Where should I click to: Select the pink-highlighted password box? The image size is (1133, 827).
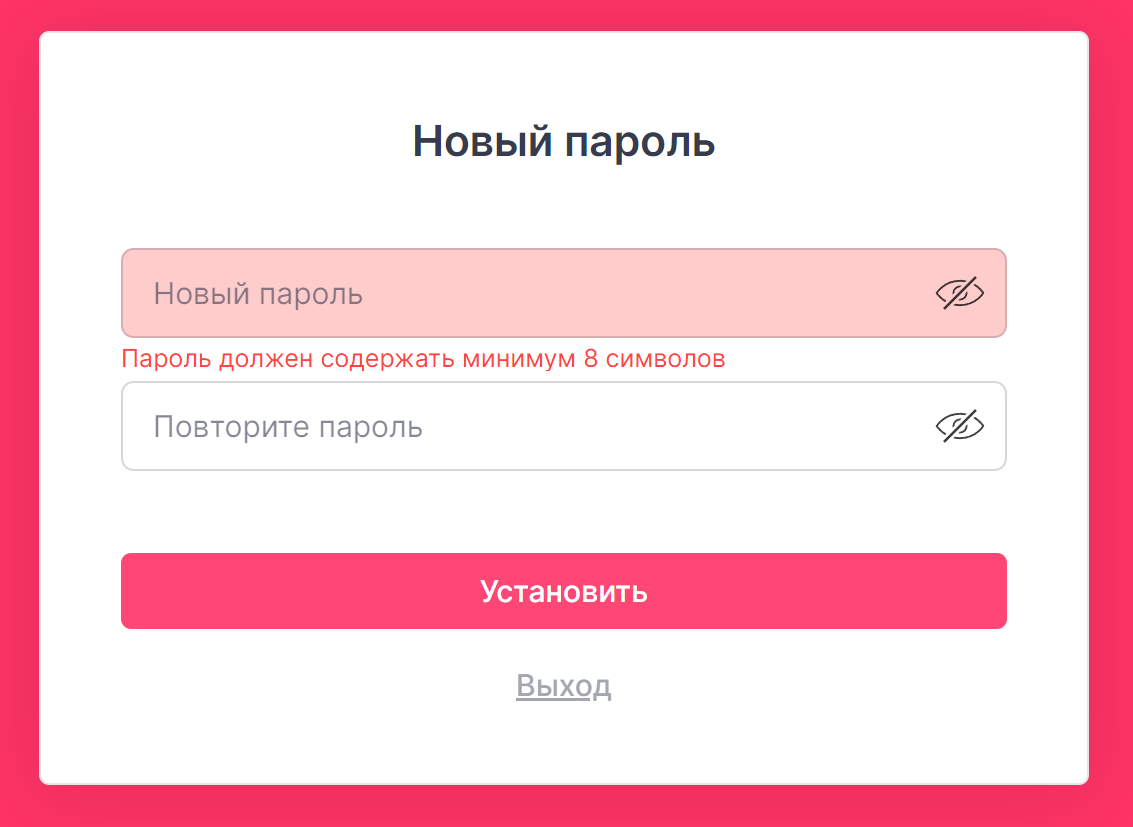coord(564,293)
